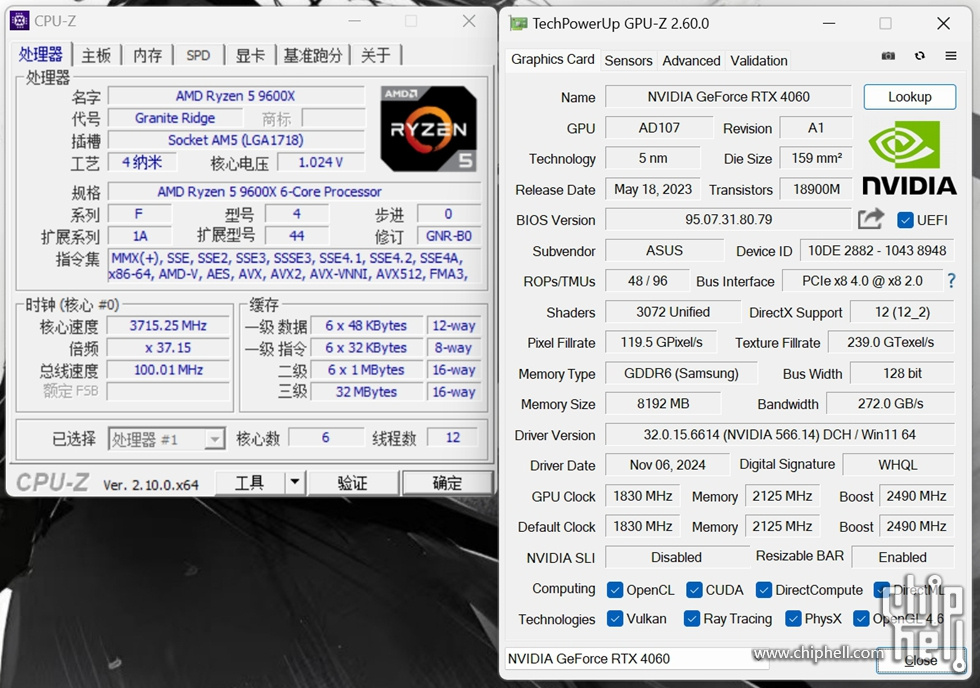
Task: Toggle the CUDA checkbox
Action: click(x=693, y=590)
